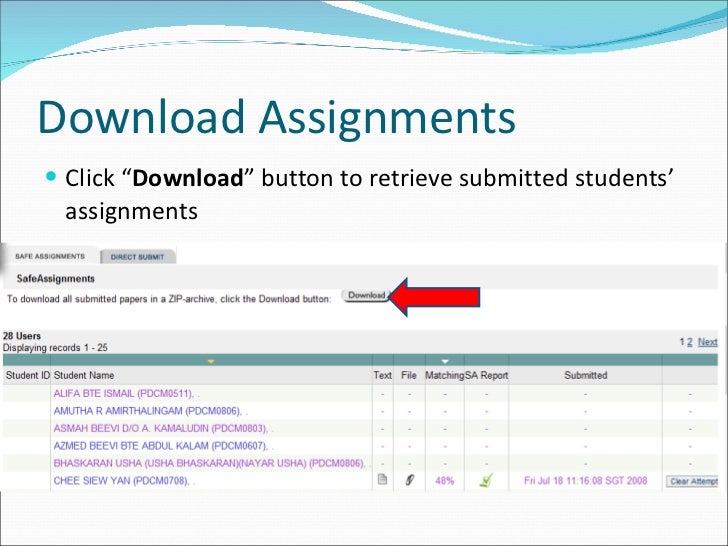Click the 'Download Assignments' slide title
Image resolution: width=728 pixels, height=546 pixels.
pos(277,117)
